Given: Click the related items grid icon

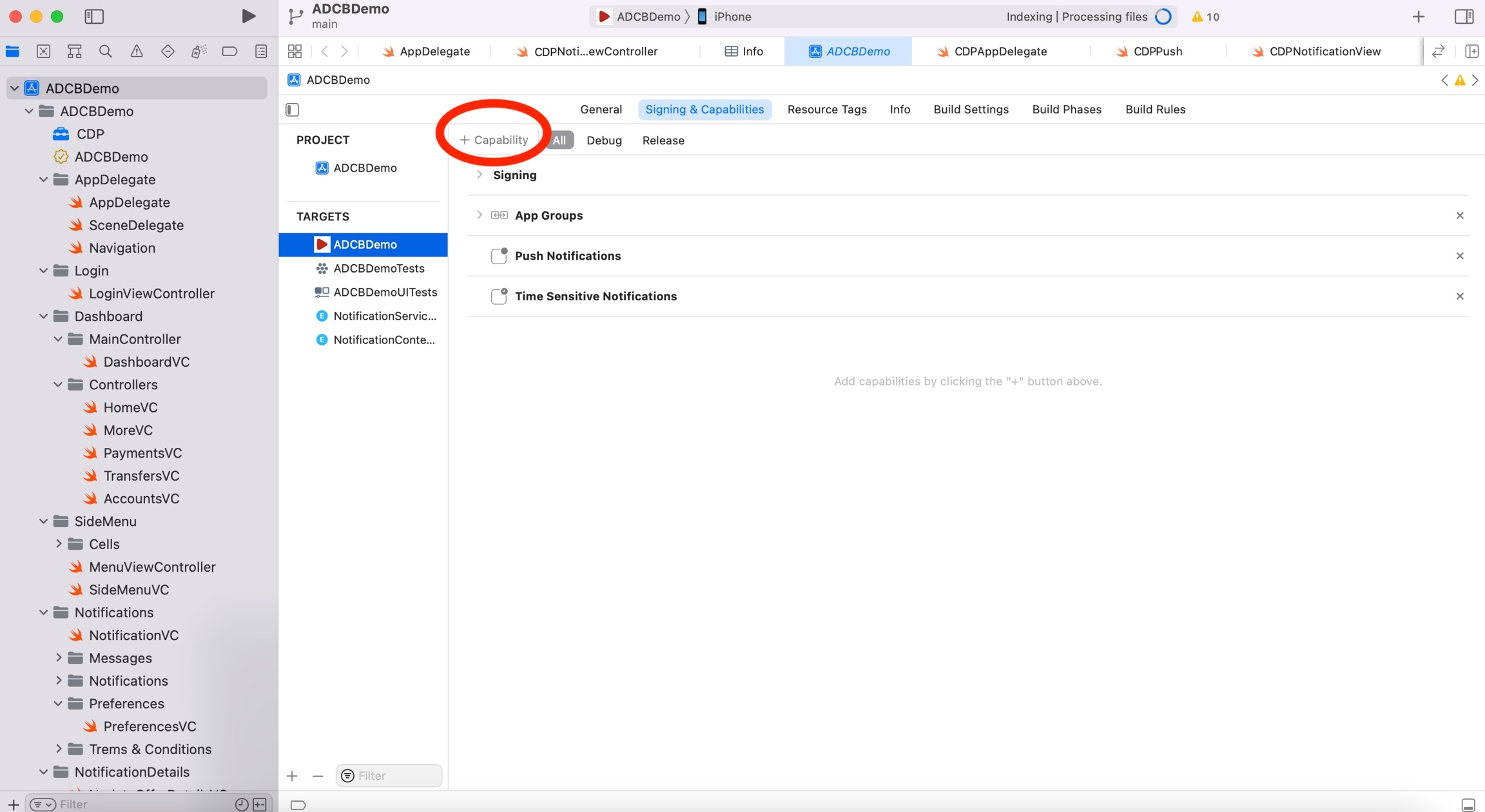Looking at the screenshot, I should click(x=295, y=52).
